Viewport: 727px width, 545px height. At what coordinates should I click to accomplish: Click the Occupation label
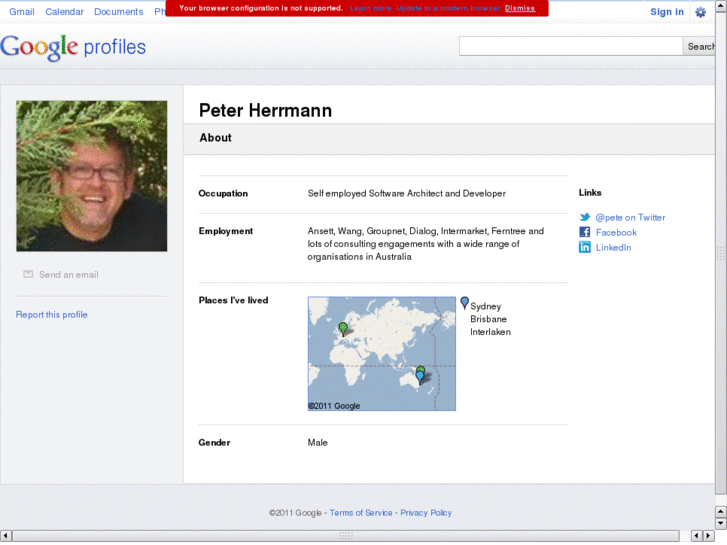point(223,193)
